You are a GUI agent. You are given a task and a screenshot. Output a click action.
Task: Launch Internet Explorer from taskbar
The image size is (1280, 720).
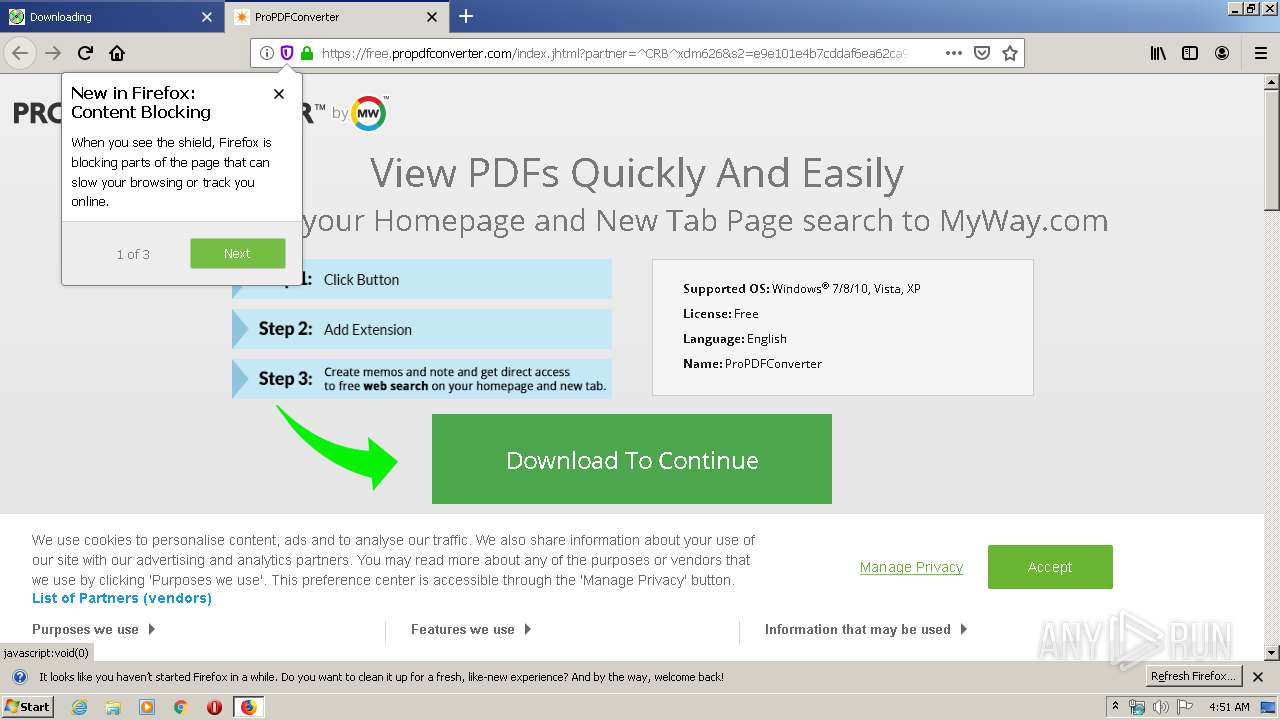[80, 707]
